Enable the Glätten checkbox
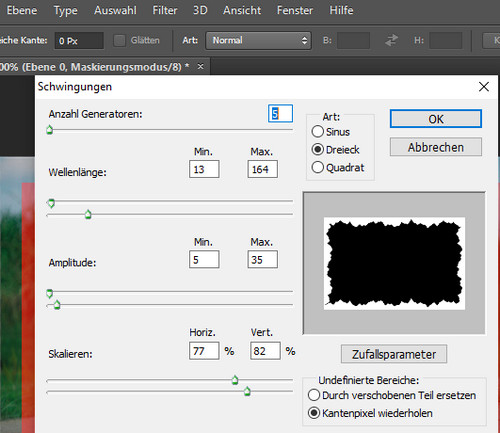The image size is (500, 433). 119,41
